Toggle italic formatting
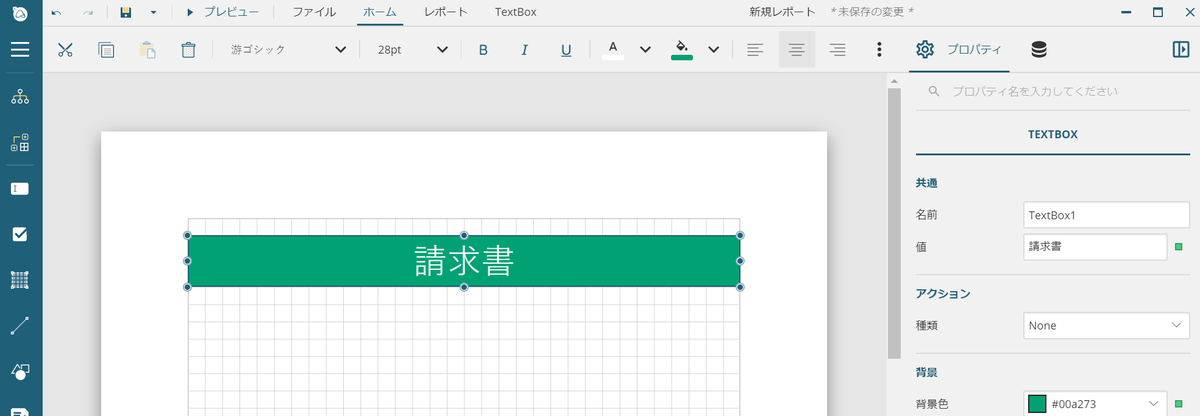1200x416 pixels. tap(524, 49)
